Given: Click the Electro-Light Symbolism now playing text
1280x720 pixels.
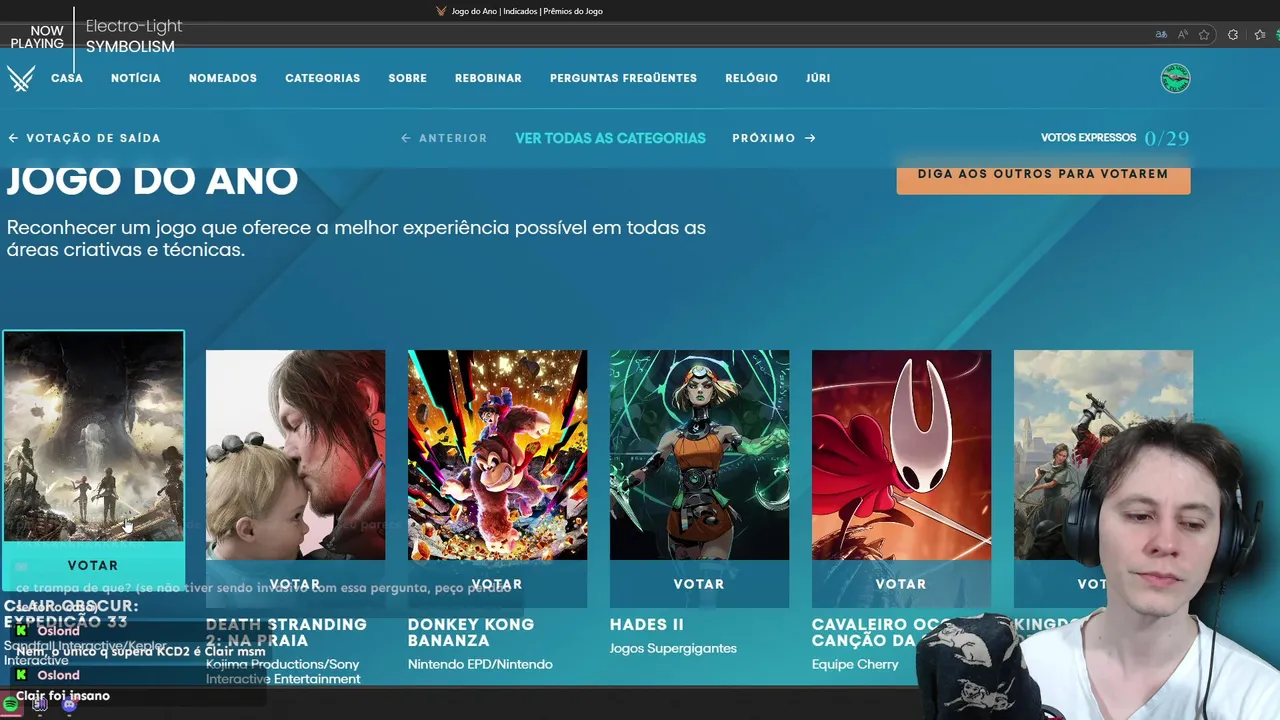Looking at the screenshot, I should [134, 36].
